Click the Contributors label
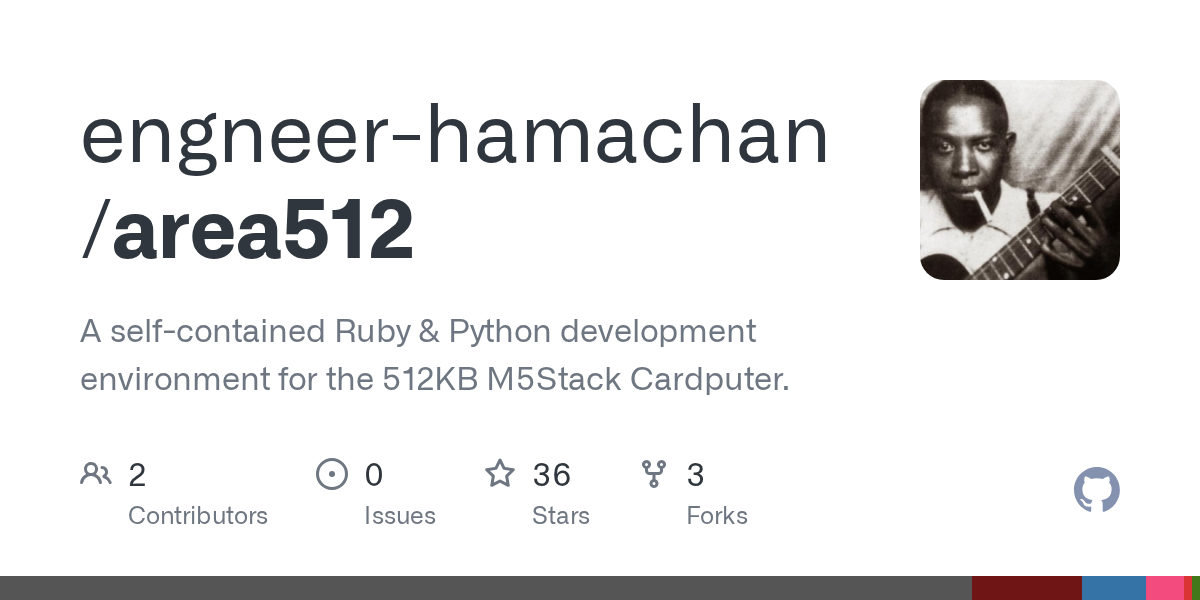Viewport: 1200px width, 600px height. point(198,516)
